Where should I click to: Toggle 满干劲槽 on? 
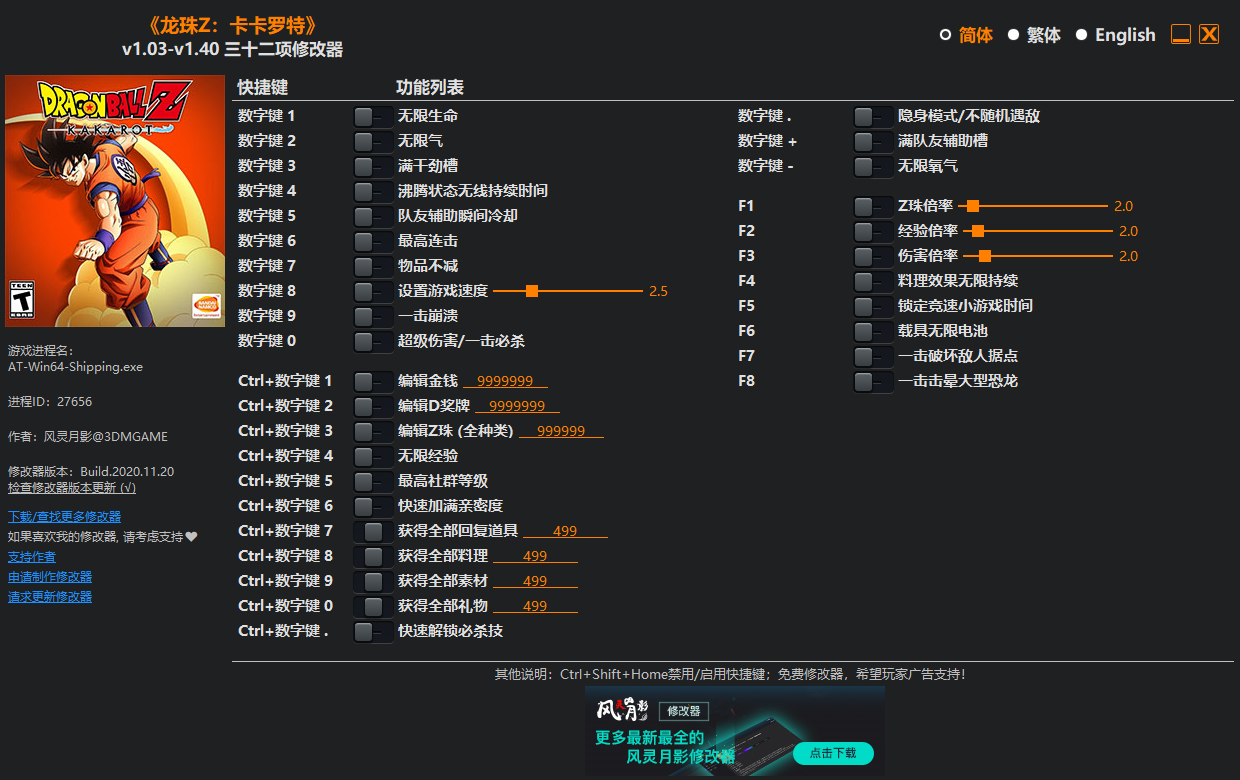pyautogui.click(x=372, y=166)
